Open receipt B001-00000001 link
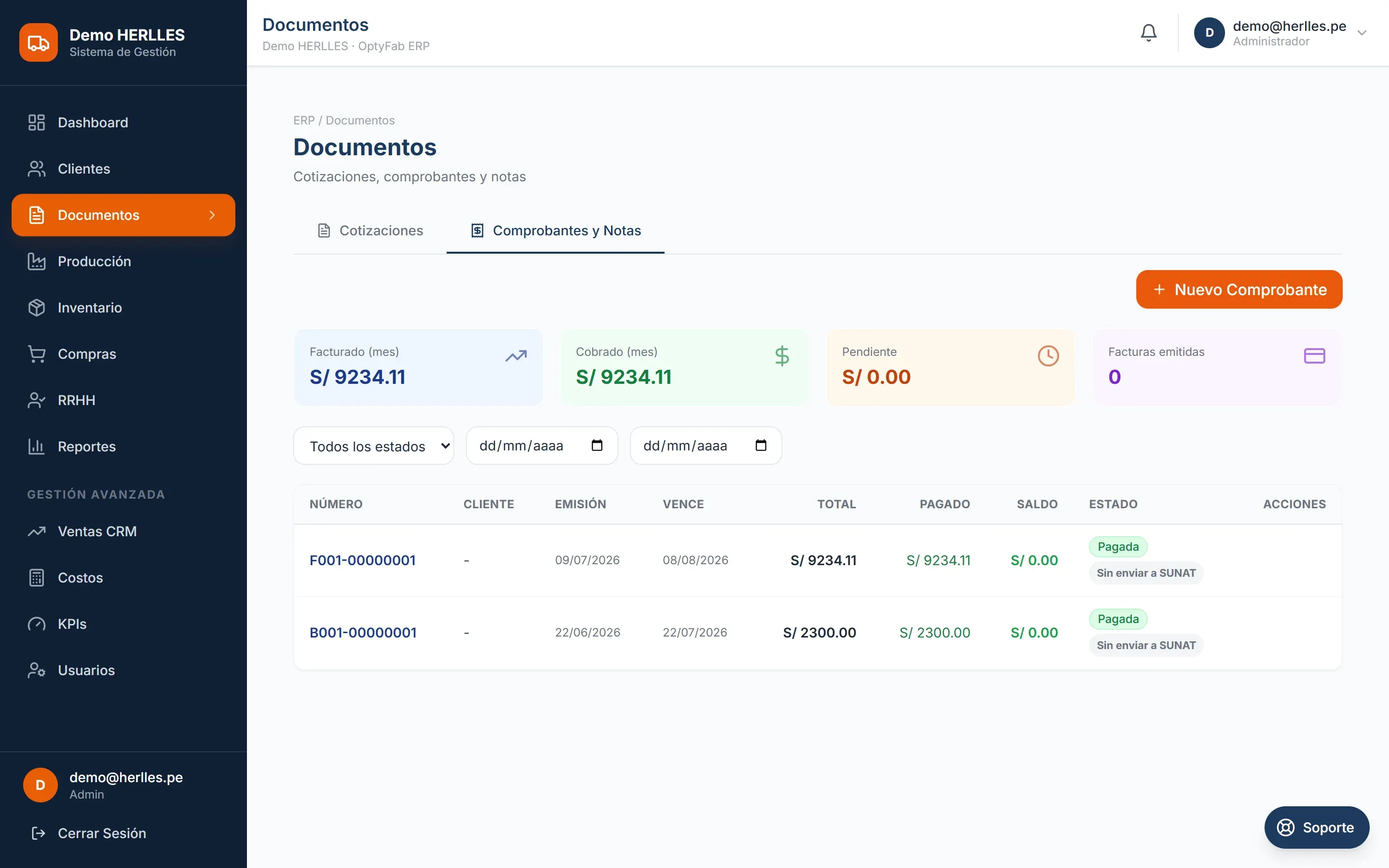The image size is (1389, 868). click(x=363, y=633)
